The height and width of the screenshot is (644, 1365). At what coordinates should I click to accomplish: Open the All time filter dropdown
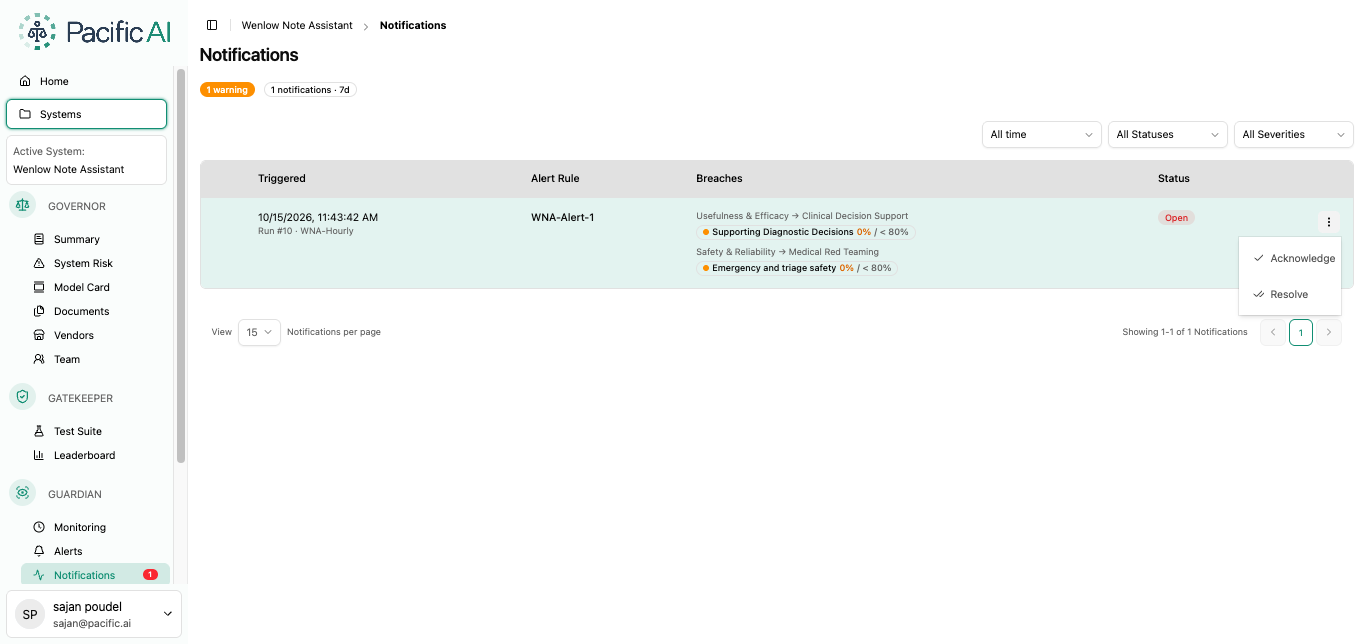point(1042,134)
